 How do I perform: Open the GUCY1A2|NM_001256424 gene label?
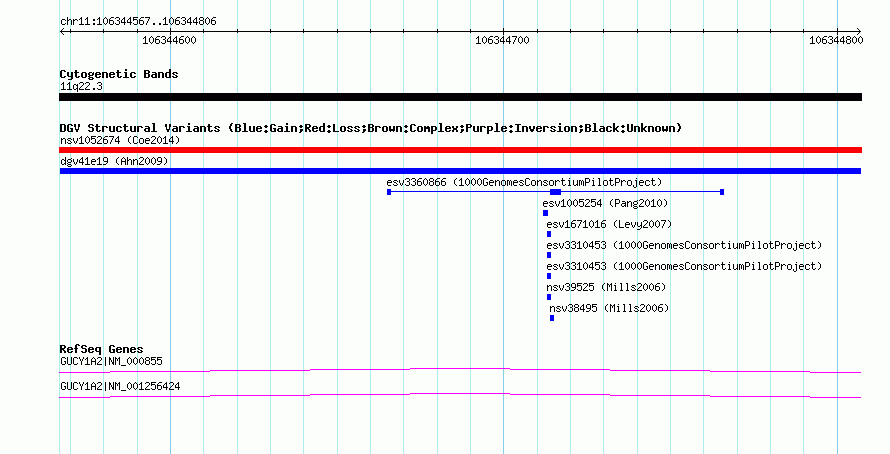pos(120,386)
